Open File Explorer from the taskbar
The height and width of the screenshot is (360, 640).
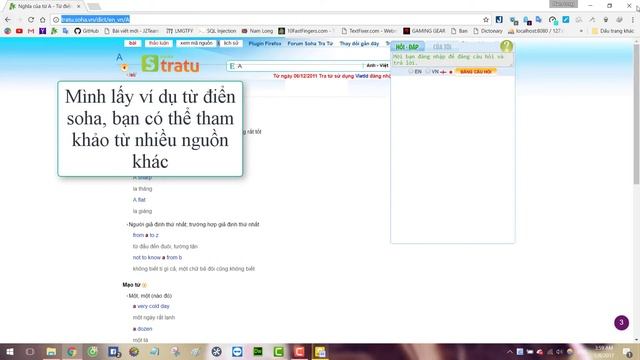pyautogui.click(x=51, y=351)
